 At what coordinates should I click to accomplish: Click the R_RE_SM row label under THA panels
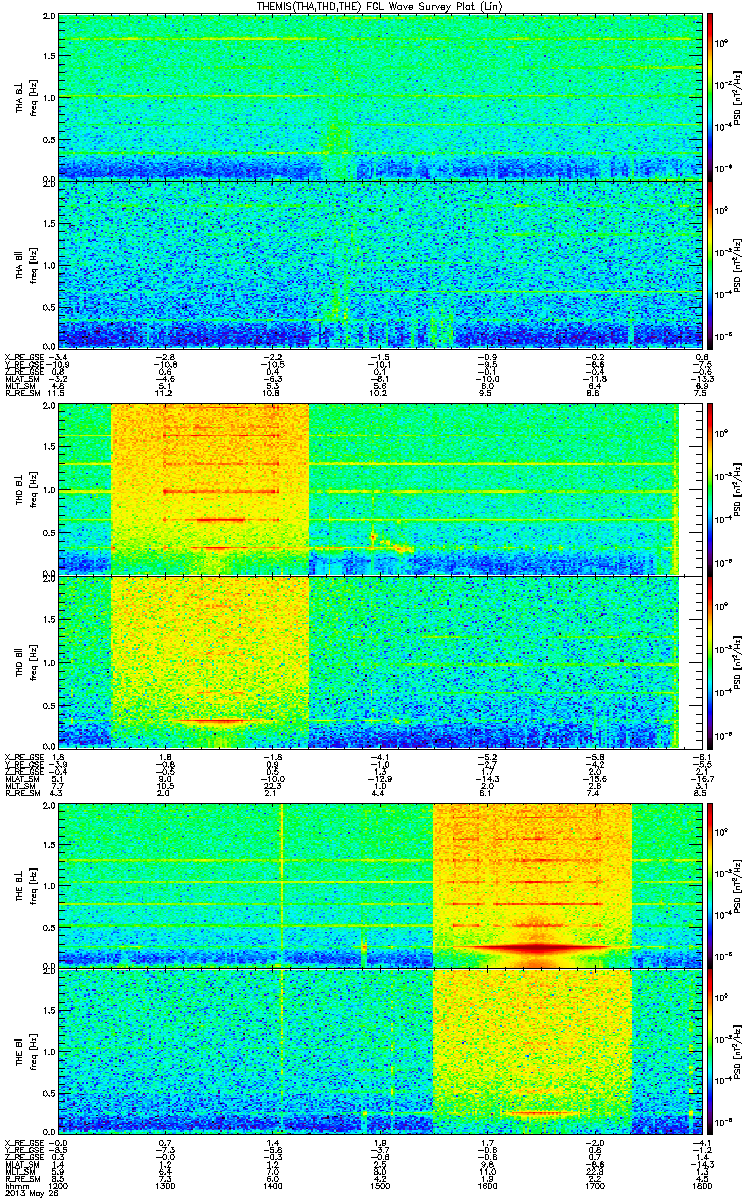coord(24,394)
